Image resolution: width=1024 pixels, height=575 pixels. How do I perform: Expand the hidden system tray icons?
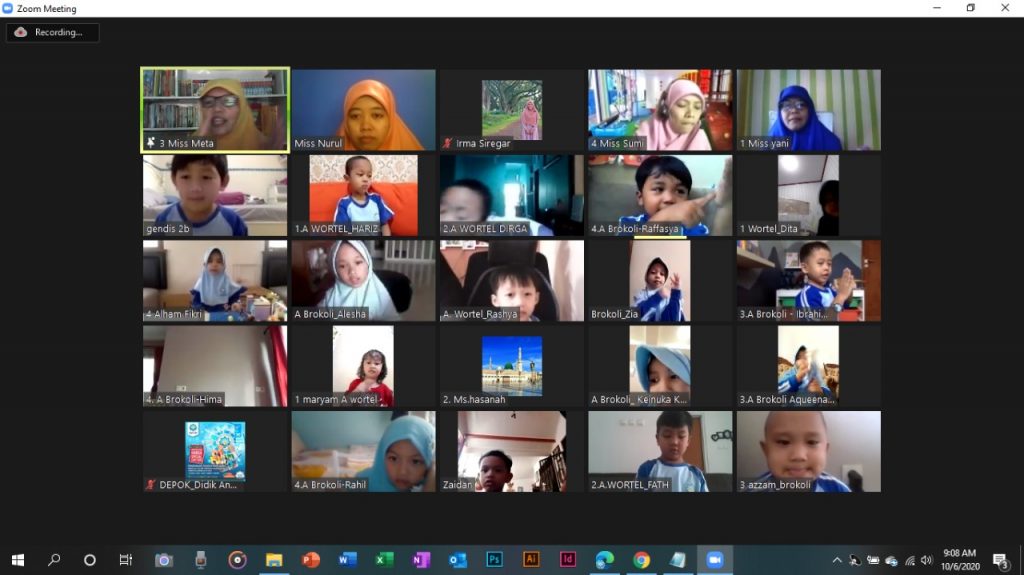coord(837,560)
